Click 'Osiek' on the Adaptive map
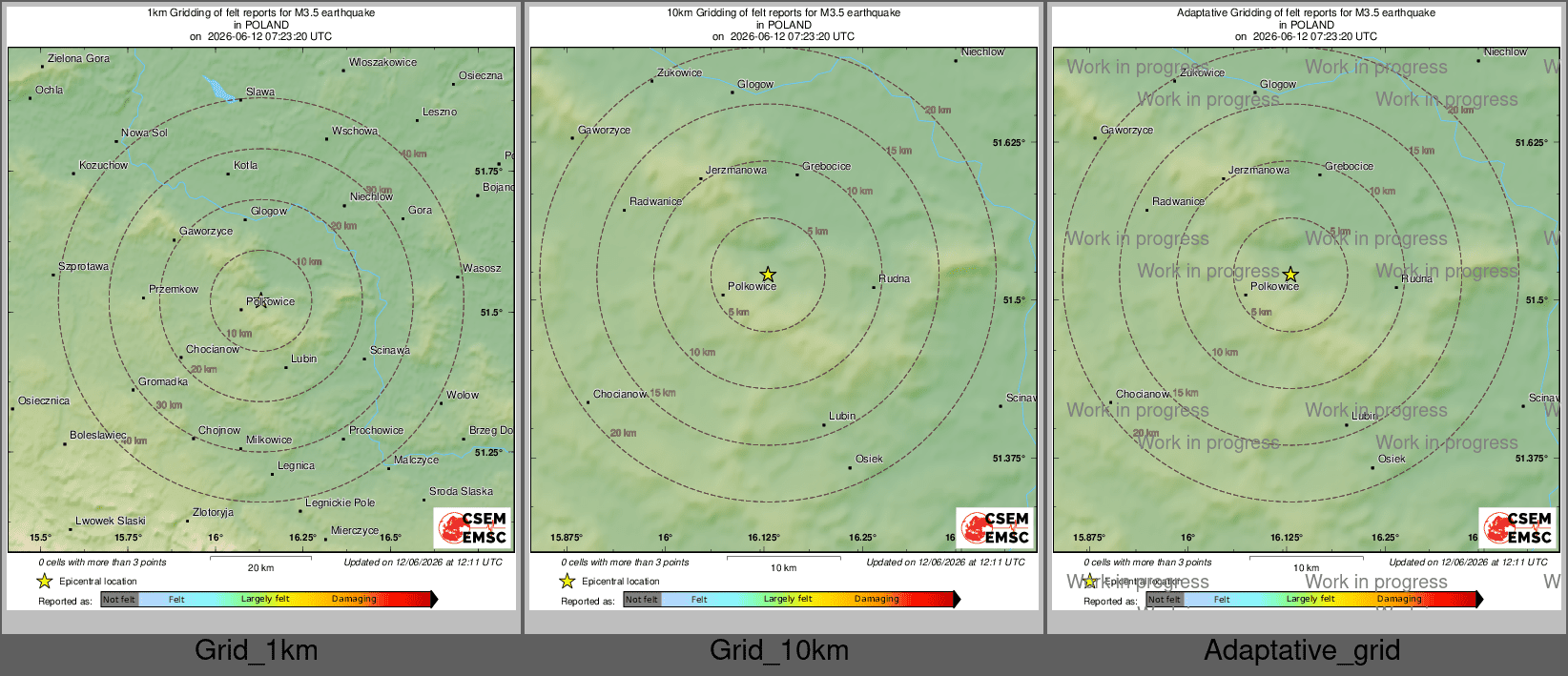 coord(1392,460)
